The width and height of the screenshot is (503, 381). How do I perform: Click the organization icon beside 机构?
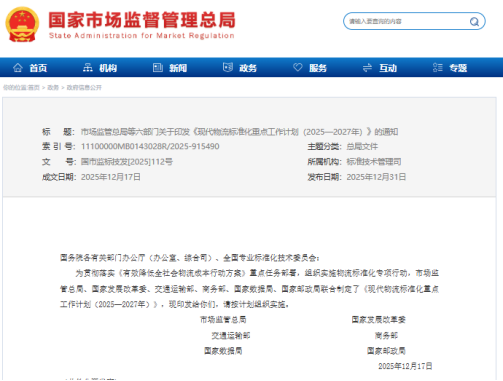(88, 68)
